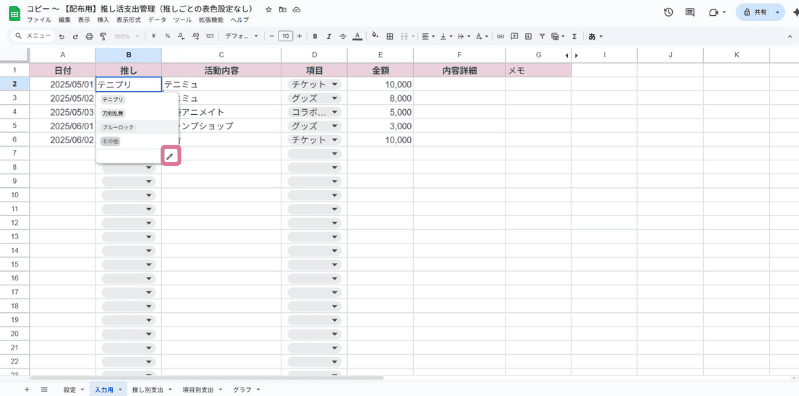Click the create filter icon
The image size is (799, 396).
tap(542, 36)
